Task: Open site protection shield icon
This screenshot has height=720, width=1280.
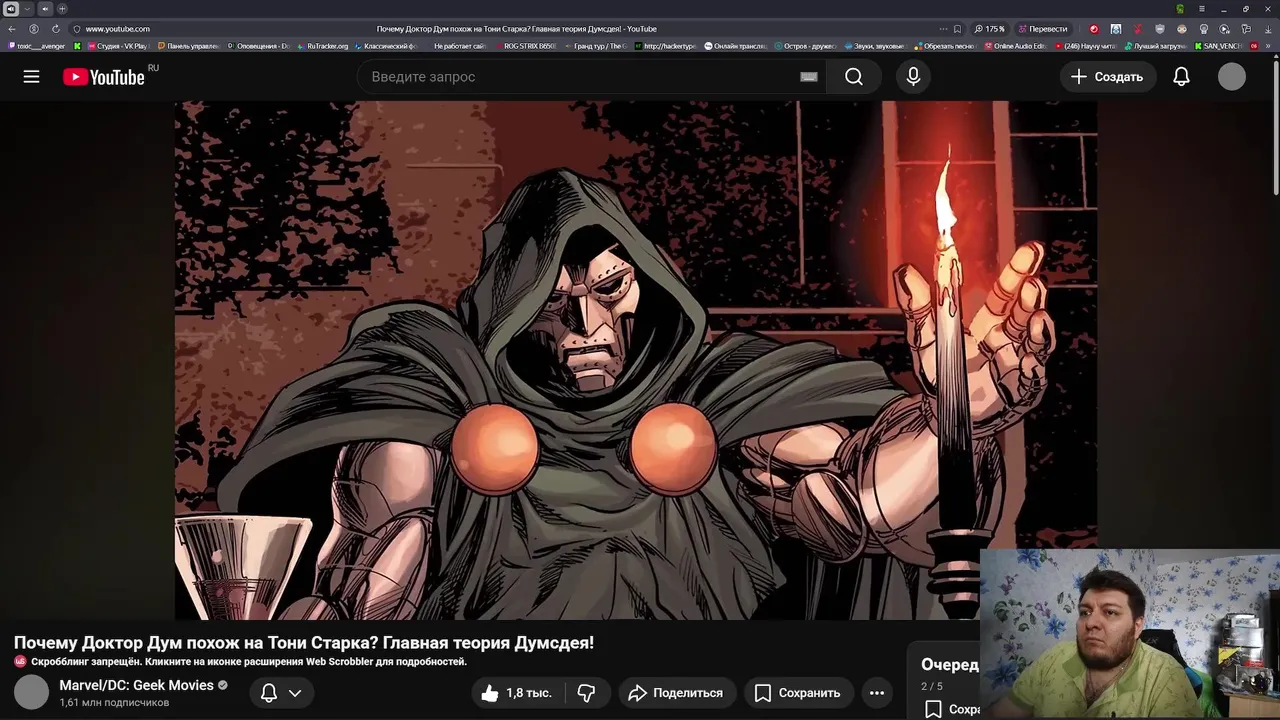Action: 77,29
